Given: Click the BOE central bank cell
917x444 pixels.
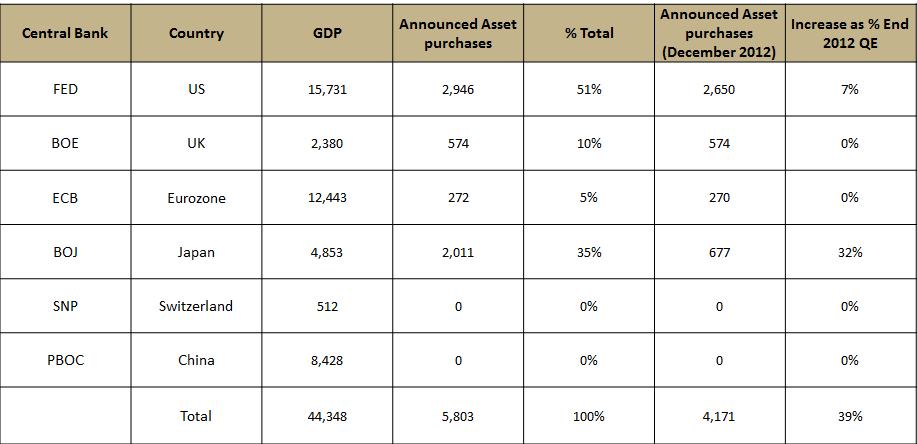Looking at the screenshot, I should pyautogui.click(x=66, y=143).
